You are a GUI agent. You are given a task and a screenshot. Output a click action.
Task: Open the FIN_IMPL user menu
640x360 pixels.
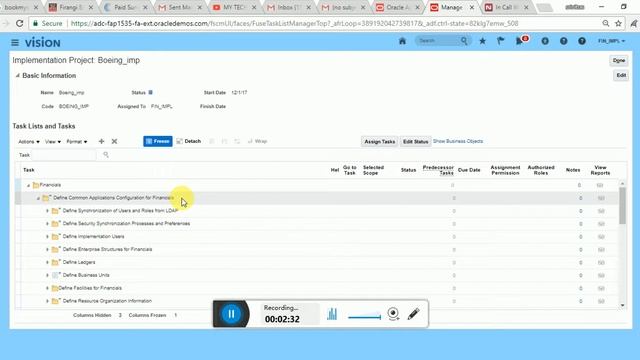pyautogui.click(x=611, y=41)
